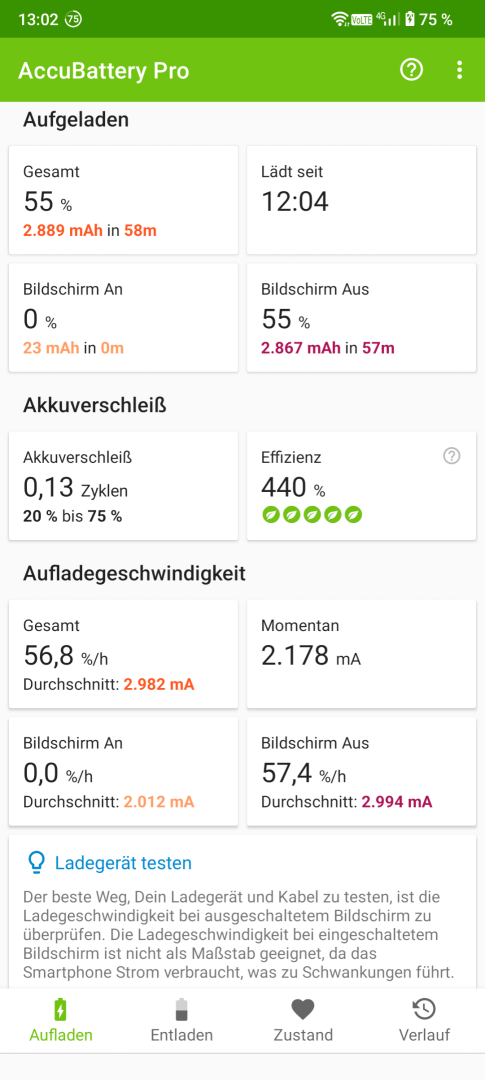Switch to the Entladen tab
This screenshot has height=1080, width=485.
[x=181, y=1020]
